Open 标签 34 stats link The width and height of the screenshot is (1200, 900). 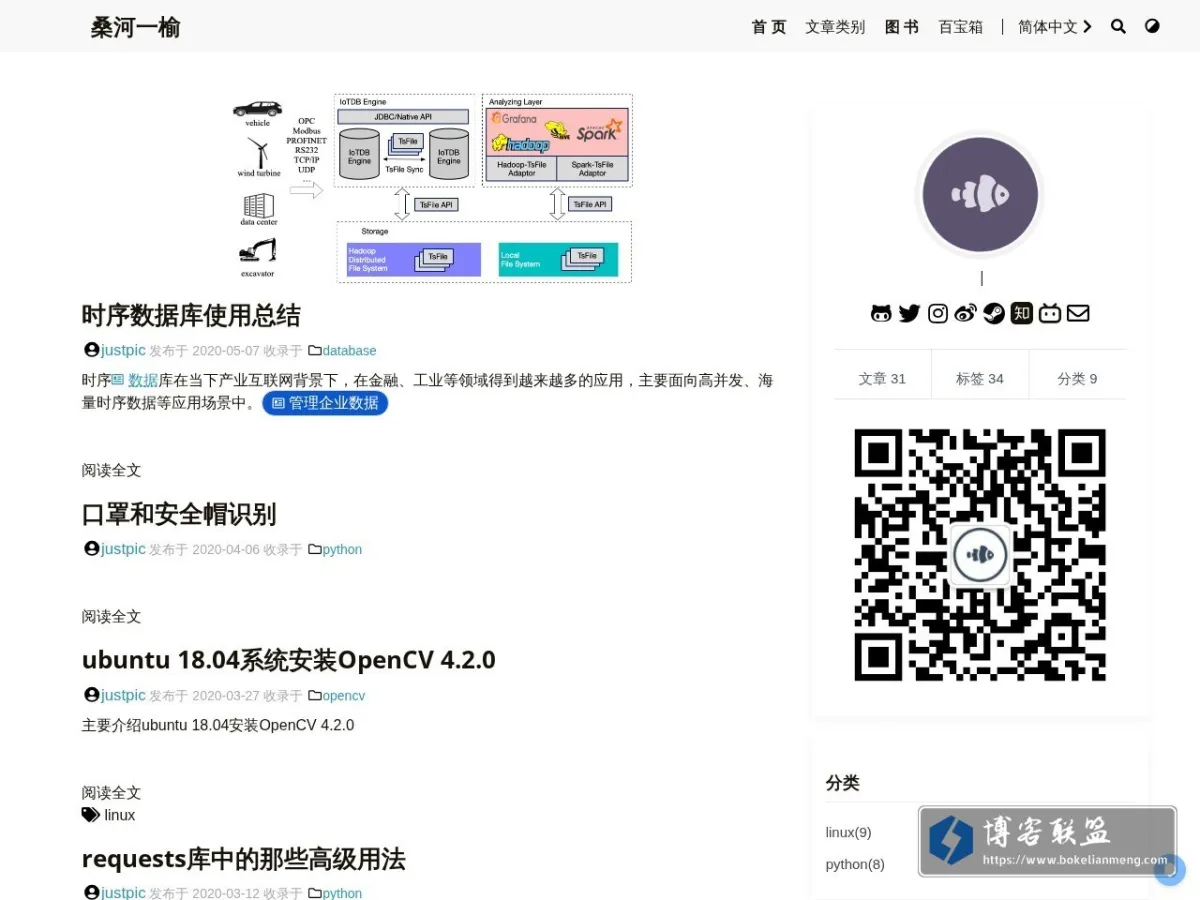pos(980,379)
